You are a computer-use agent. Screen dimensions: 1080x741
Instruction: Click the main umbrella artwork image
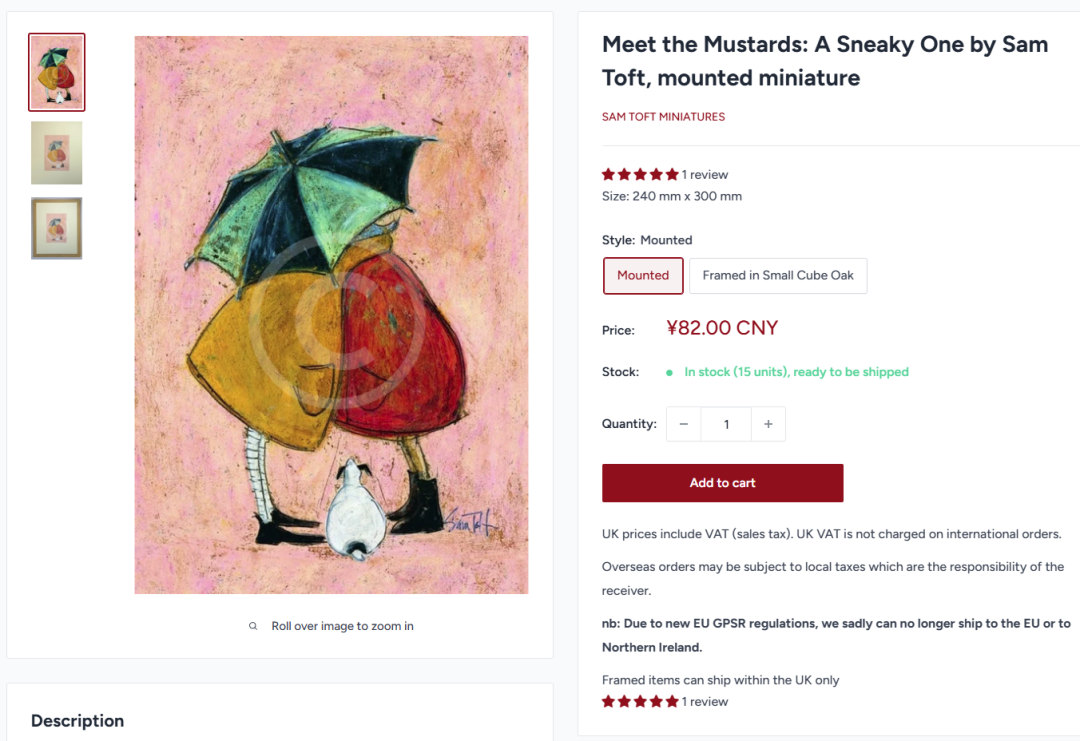331,315
